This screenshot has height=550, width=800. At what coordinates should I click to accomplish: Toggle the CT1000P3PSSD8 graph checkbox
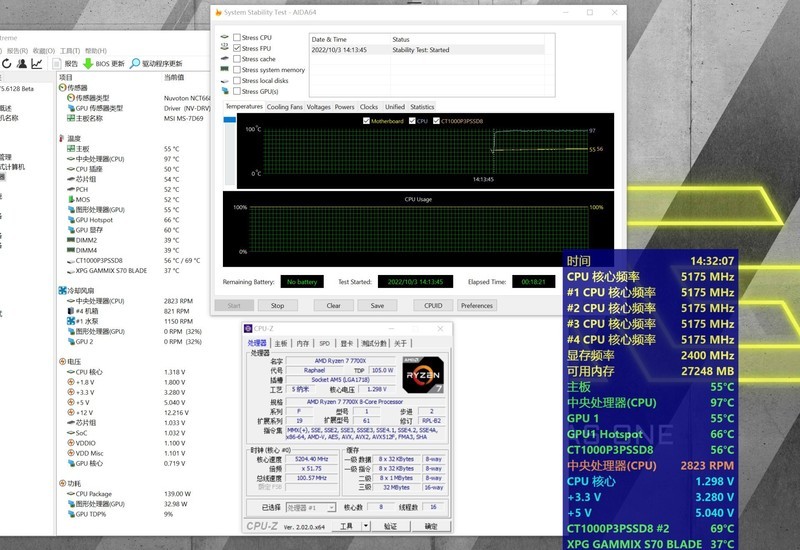pos(436,121)
